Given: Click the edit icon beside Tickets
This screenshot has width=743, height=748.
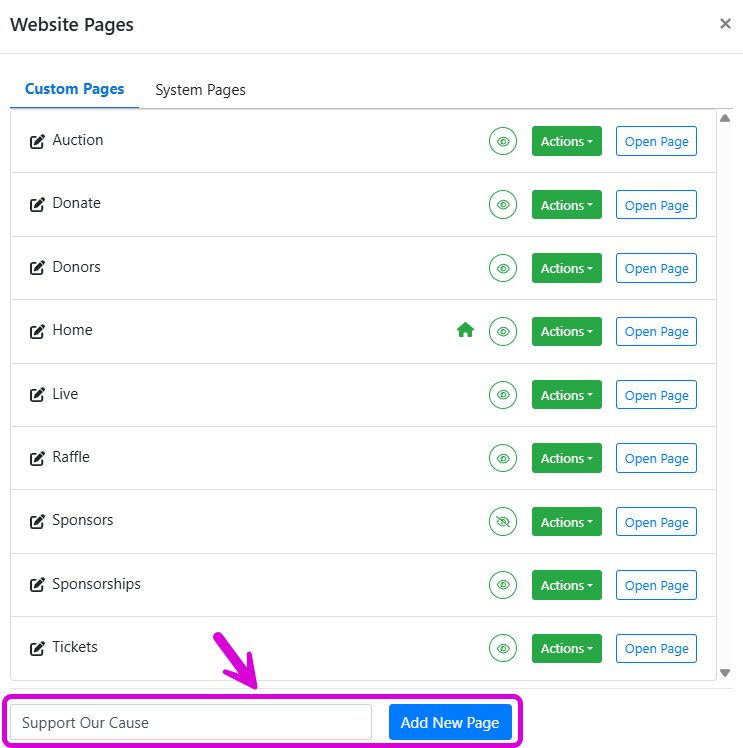Looking at the screenshot, I should (37, 648).
